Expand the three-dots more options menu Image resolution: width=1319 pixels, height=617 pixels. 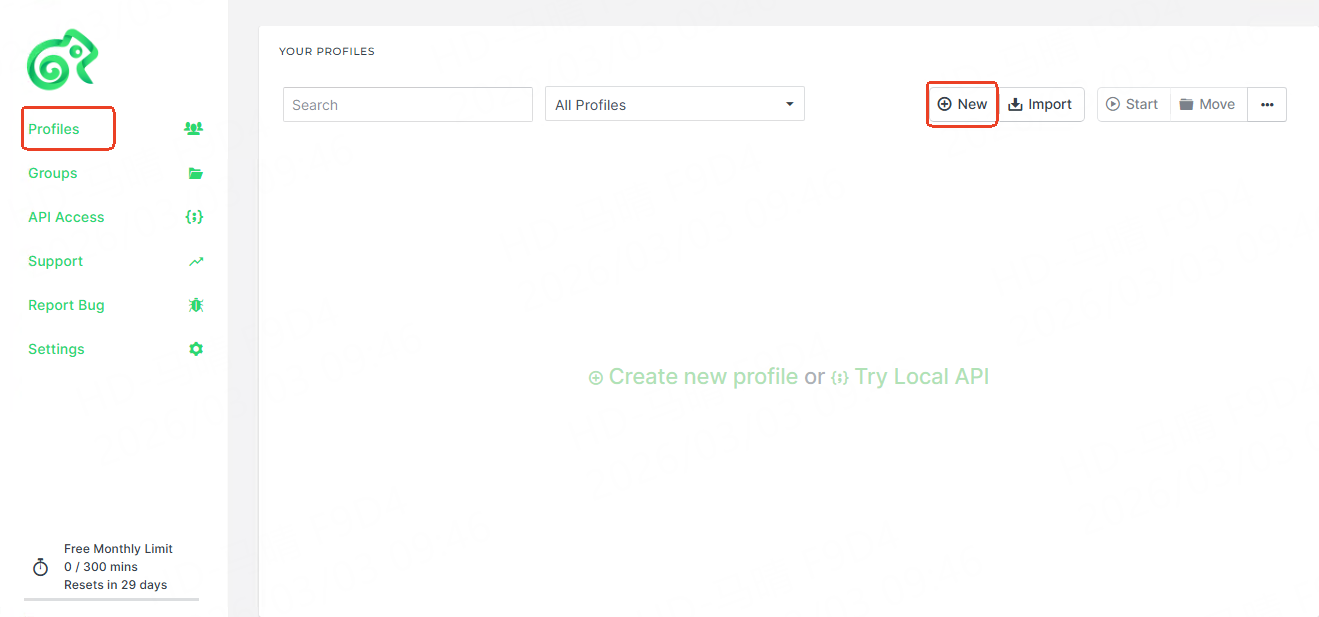[x=1267, y=105]
